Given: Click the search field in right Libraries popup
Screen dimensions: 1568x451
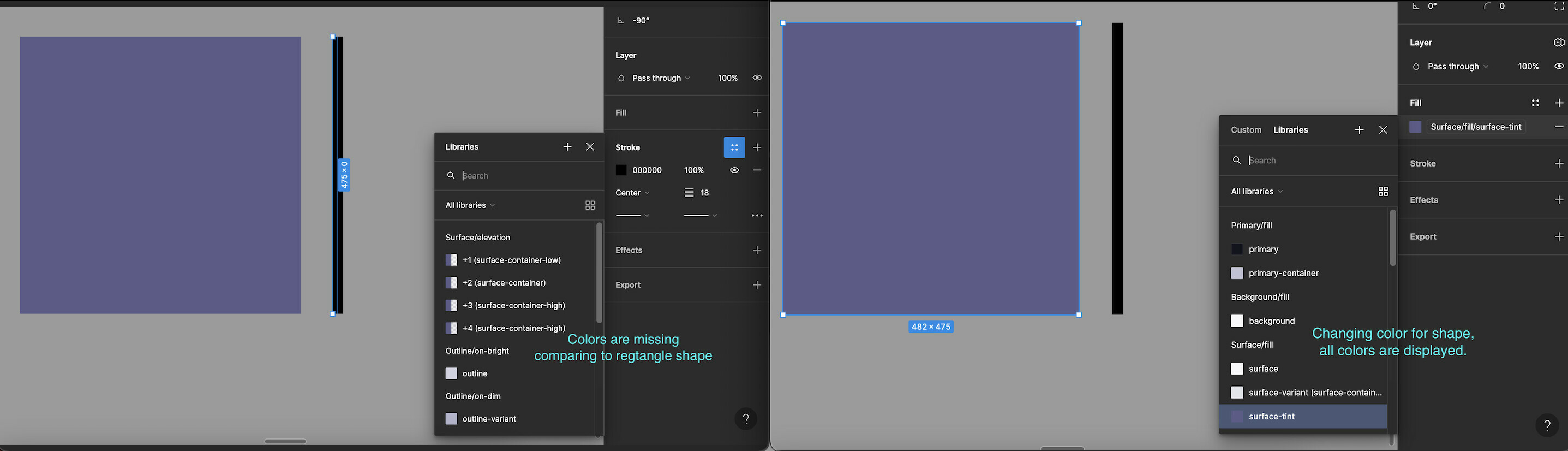Looking at the screenshot, I should tap(1309, 161).
